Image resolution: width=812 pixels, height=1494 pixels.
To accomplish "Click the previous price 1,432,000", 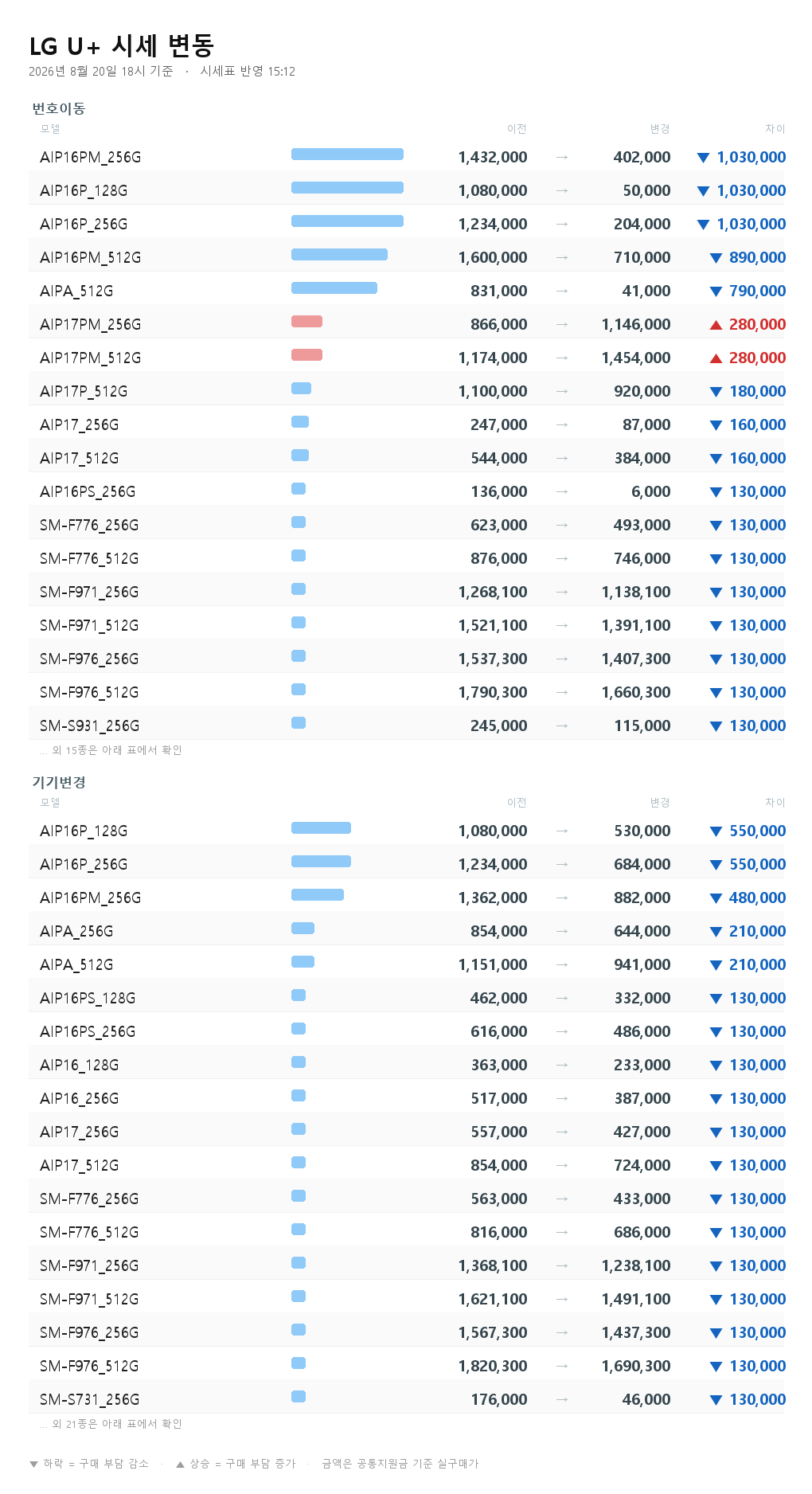I will pos(493,158).
